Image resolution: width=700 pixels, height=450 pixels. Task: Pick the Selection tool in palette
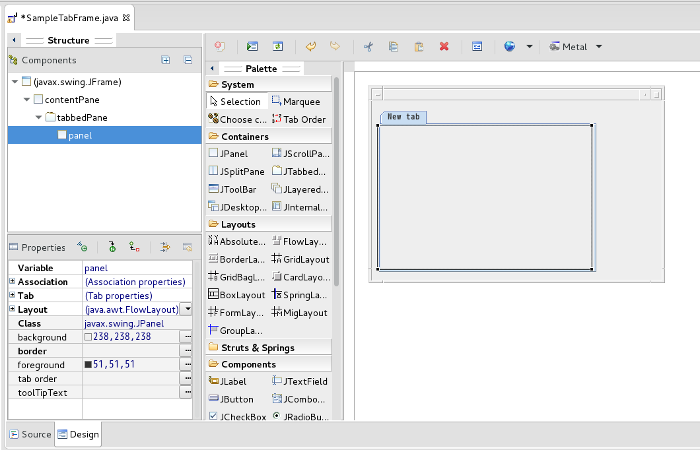235,102
